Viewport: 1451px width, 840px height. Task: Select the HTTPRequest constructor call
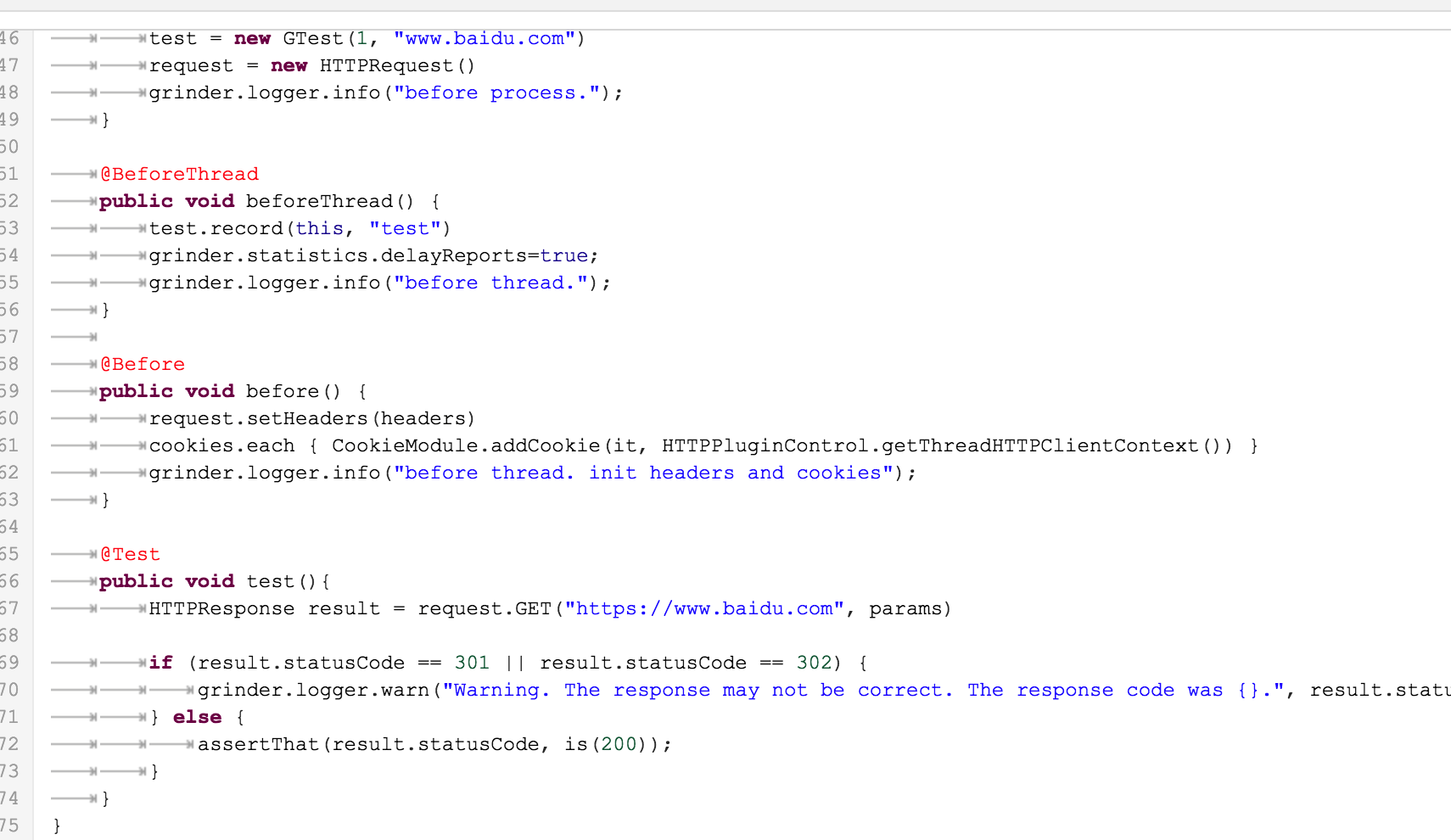point(396,65)
